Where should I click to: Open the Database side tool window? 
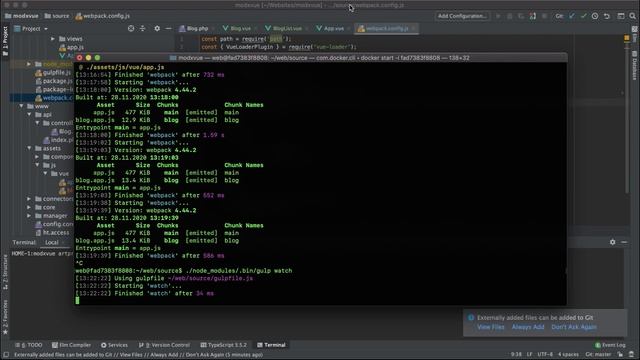click(635, 65)
